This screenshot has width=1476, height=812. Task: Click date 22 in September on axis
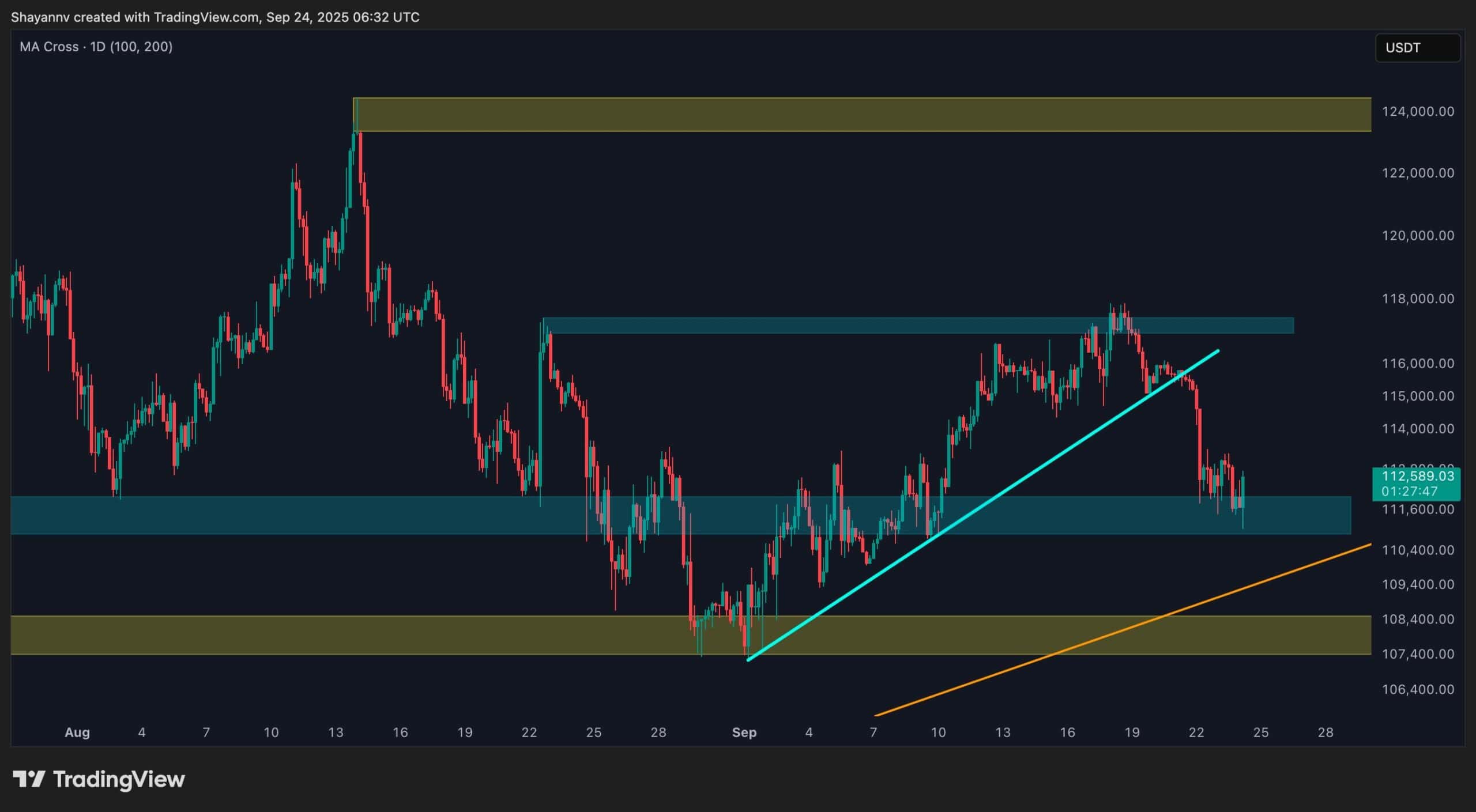click(1196, 732)
